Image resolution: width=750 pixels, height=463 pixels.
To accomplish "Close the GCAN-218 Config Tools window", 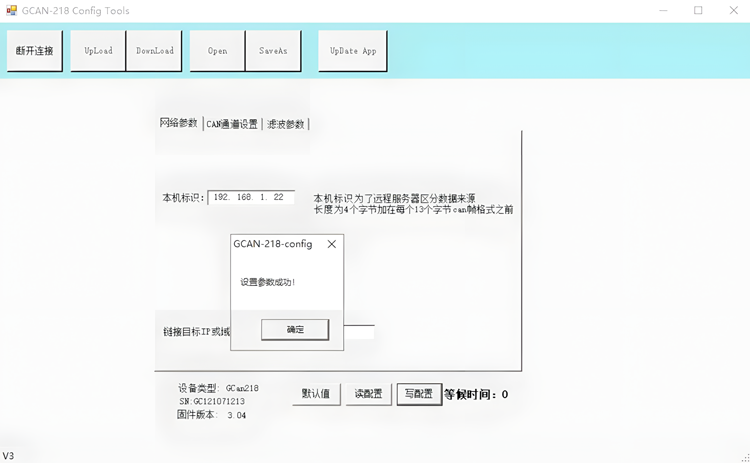I will pos(733,11).
